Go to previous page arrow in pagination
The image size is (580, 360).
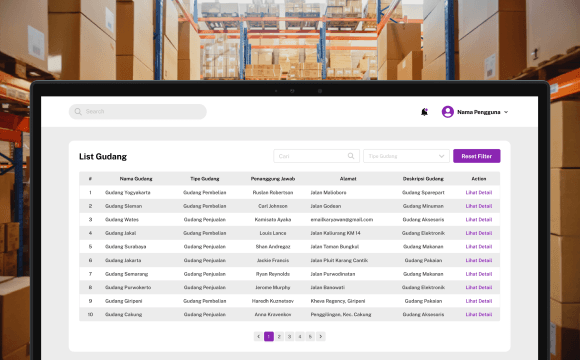[x=259, y=336]
